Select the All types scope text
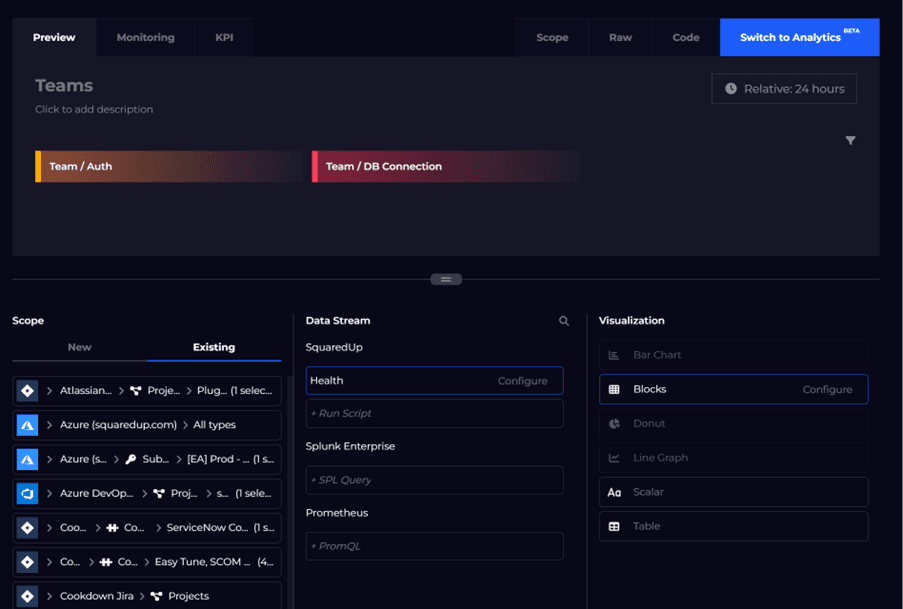The image size is (903, 609). 214,425
